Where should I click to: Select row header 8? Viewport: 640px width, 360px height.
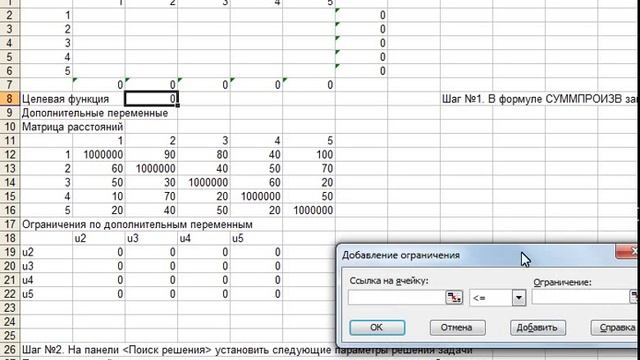10,99
